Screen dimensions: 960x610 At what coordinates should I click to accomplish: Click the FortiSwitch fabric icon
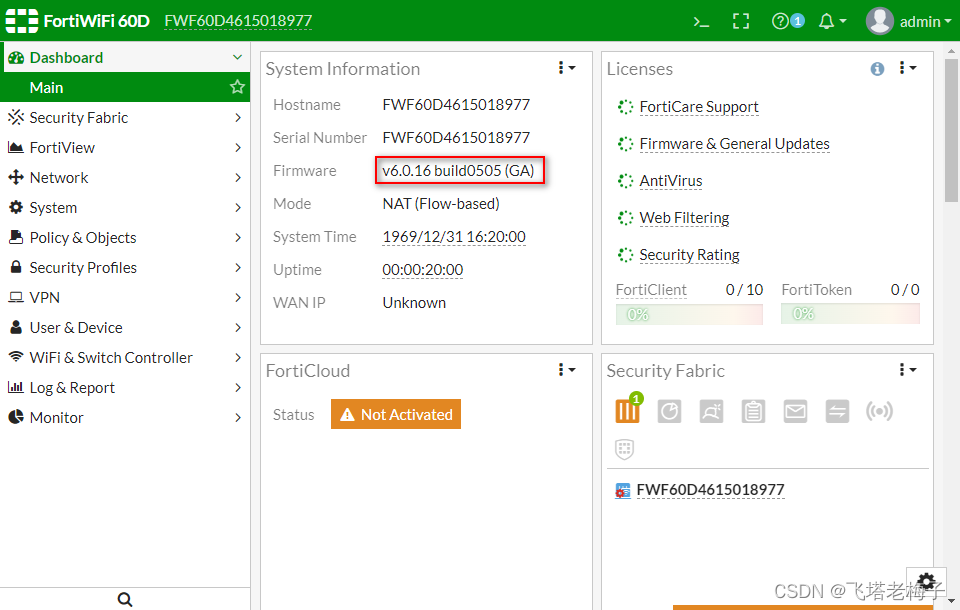pyautogui.click(x=837, y=412)
